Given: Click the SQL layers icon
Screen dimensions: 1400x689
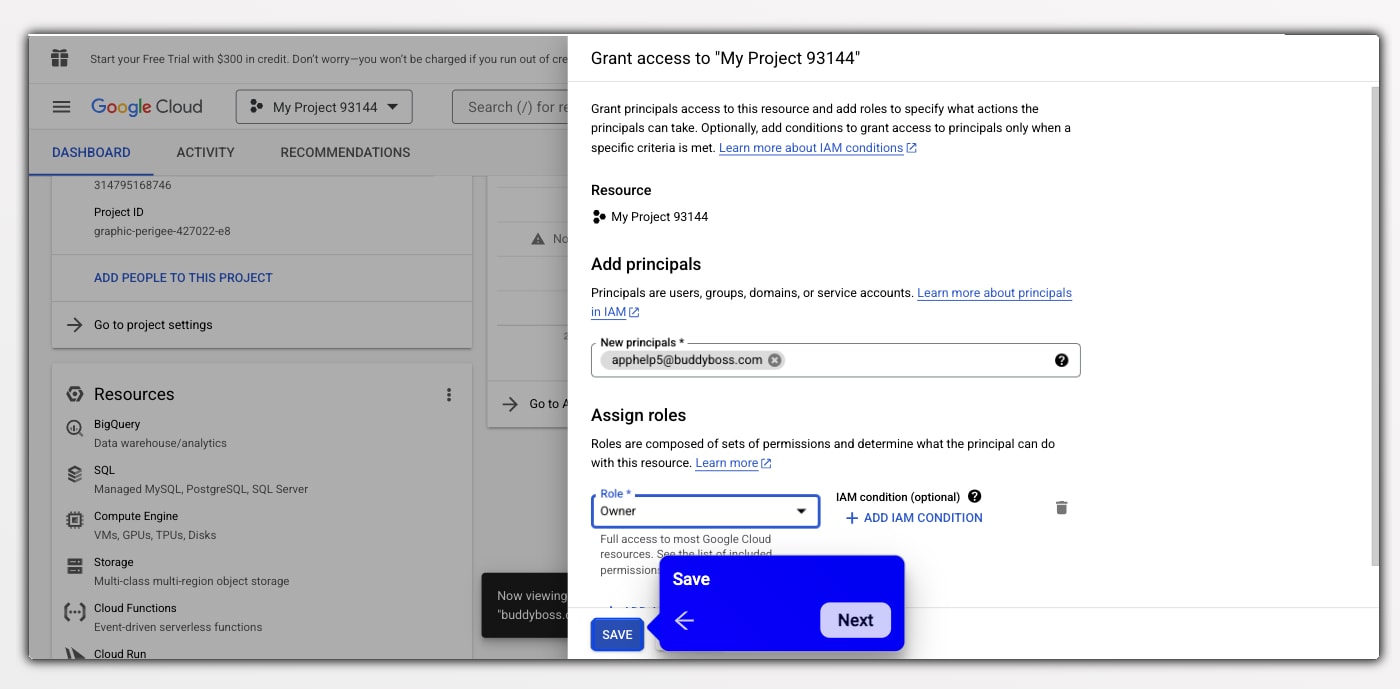Looking at the screenshot, I should coord(75,474).
